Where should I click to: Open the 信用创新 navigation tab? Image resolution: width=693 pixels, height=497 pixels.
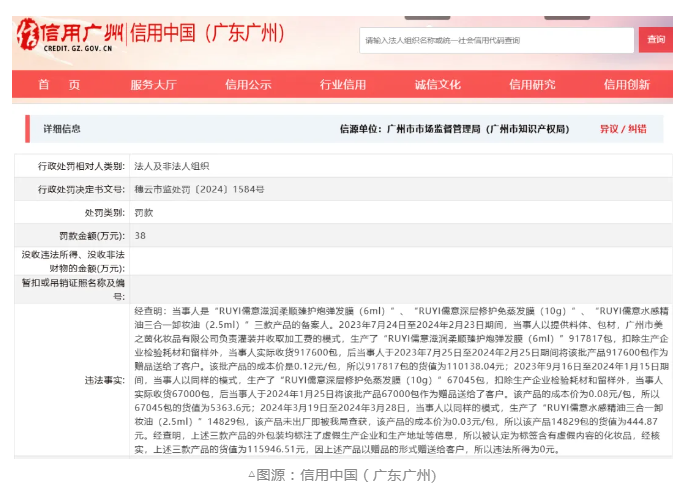click(x=627, y=84)
